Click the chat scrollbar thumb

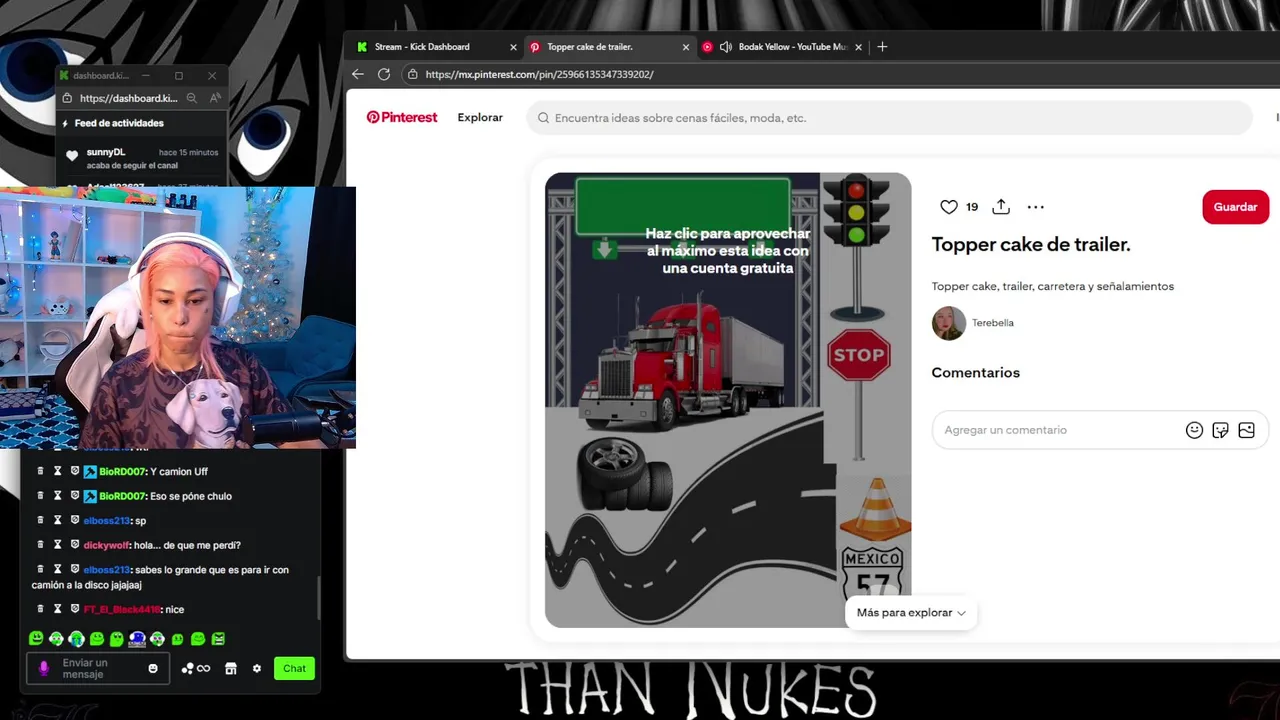(318, 598)
